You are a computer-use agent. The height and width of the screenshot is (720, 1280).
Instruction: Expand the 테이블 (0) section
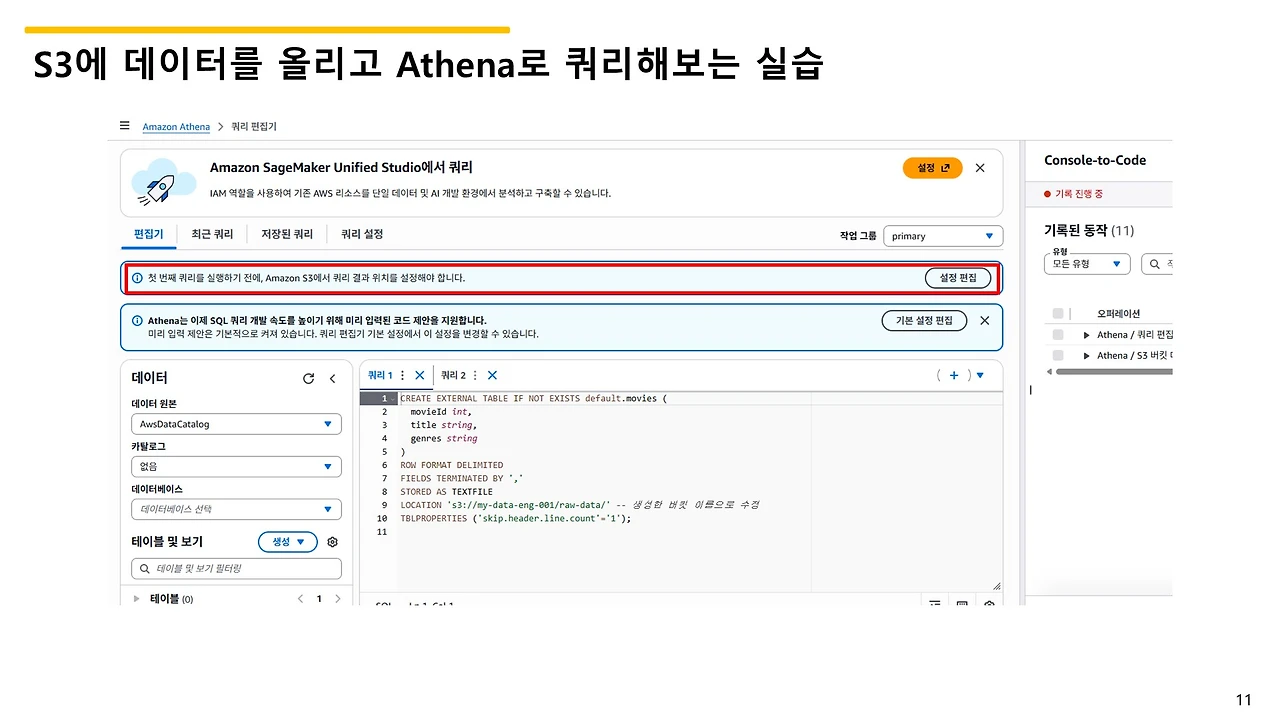137,599
